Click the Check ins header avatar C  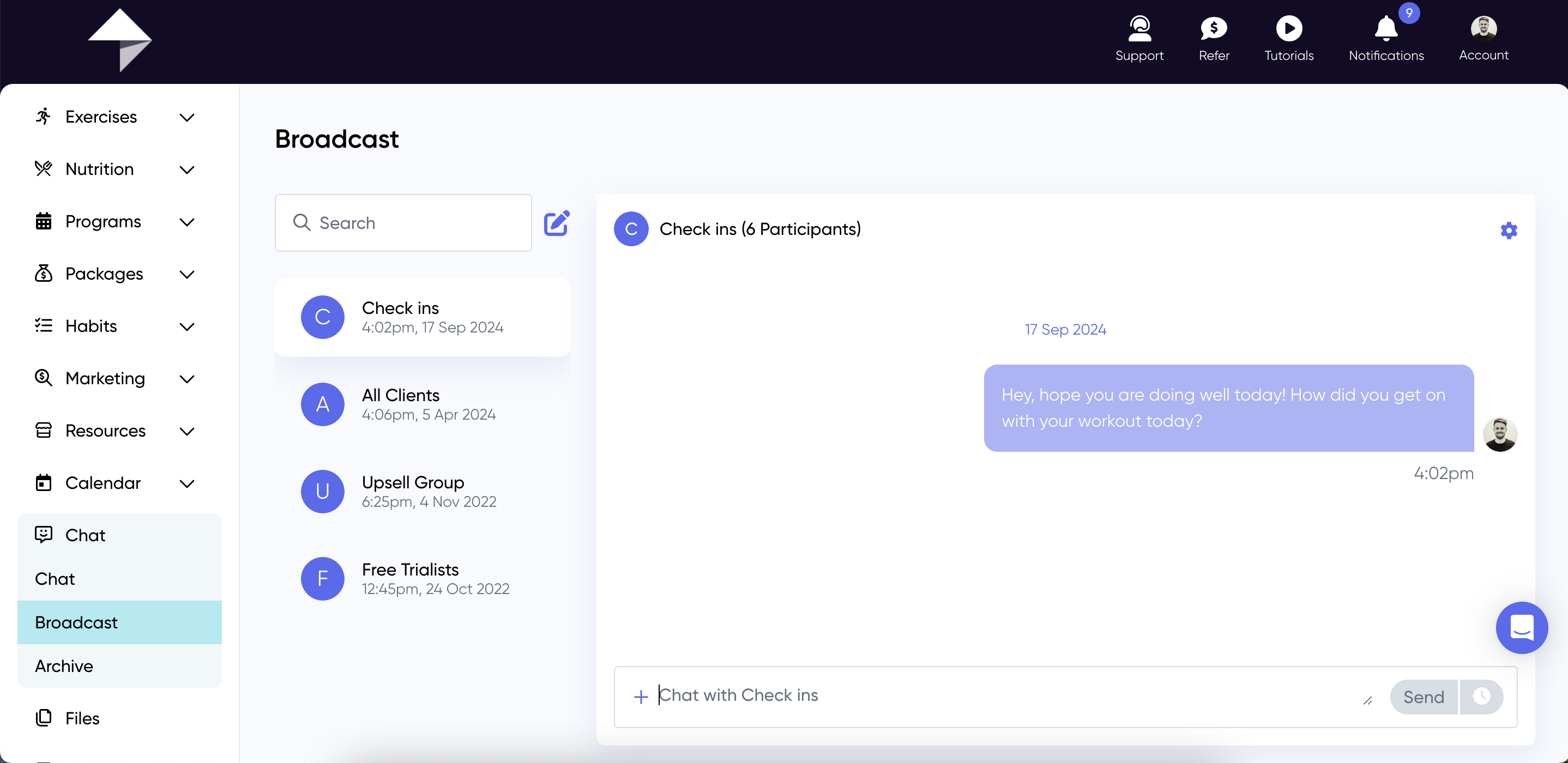631,229
